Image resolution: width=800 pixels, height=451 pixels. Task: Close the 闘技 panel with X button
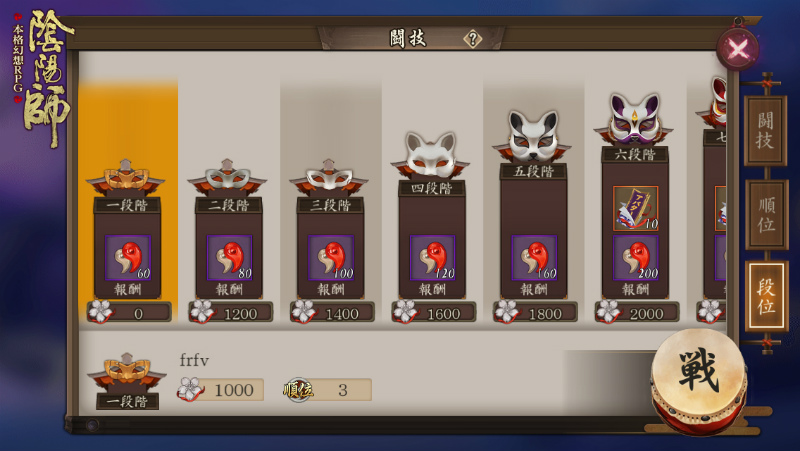[738, 49]
